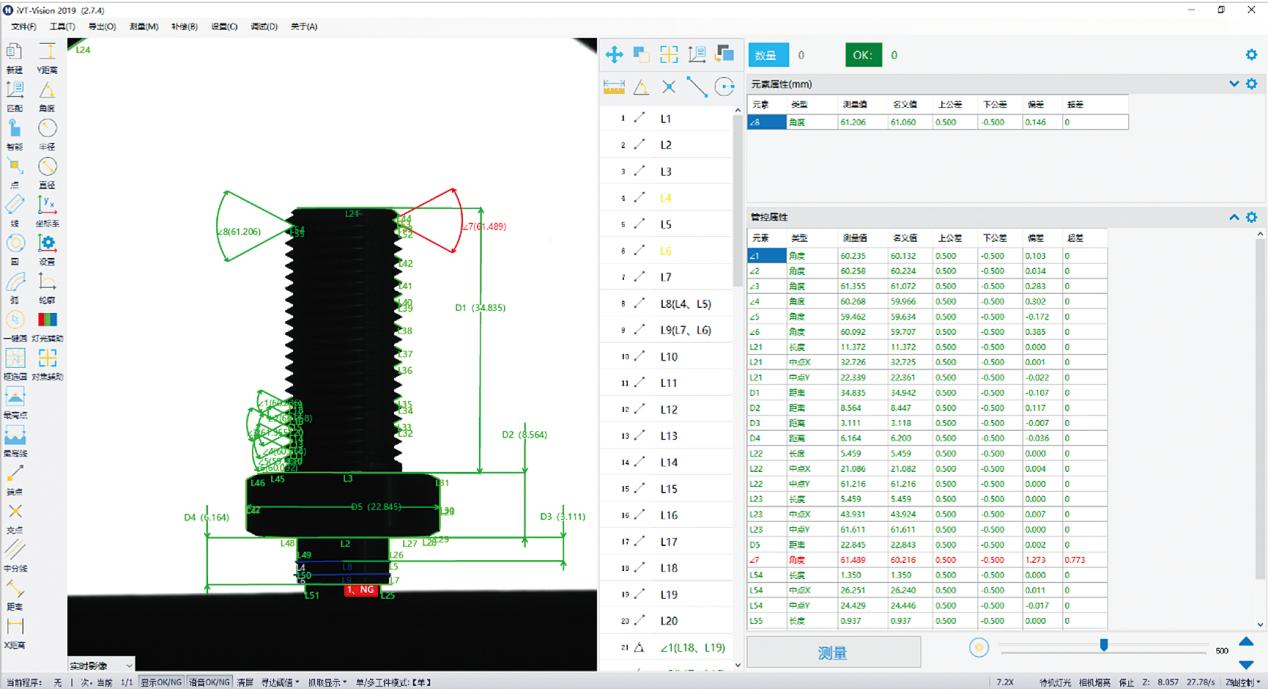
Task: Select the 半径 (radius) tool in left toolbar
Action: click(x=47, y=131)
